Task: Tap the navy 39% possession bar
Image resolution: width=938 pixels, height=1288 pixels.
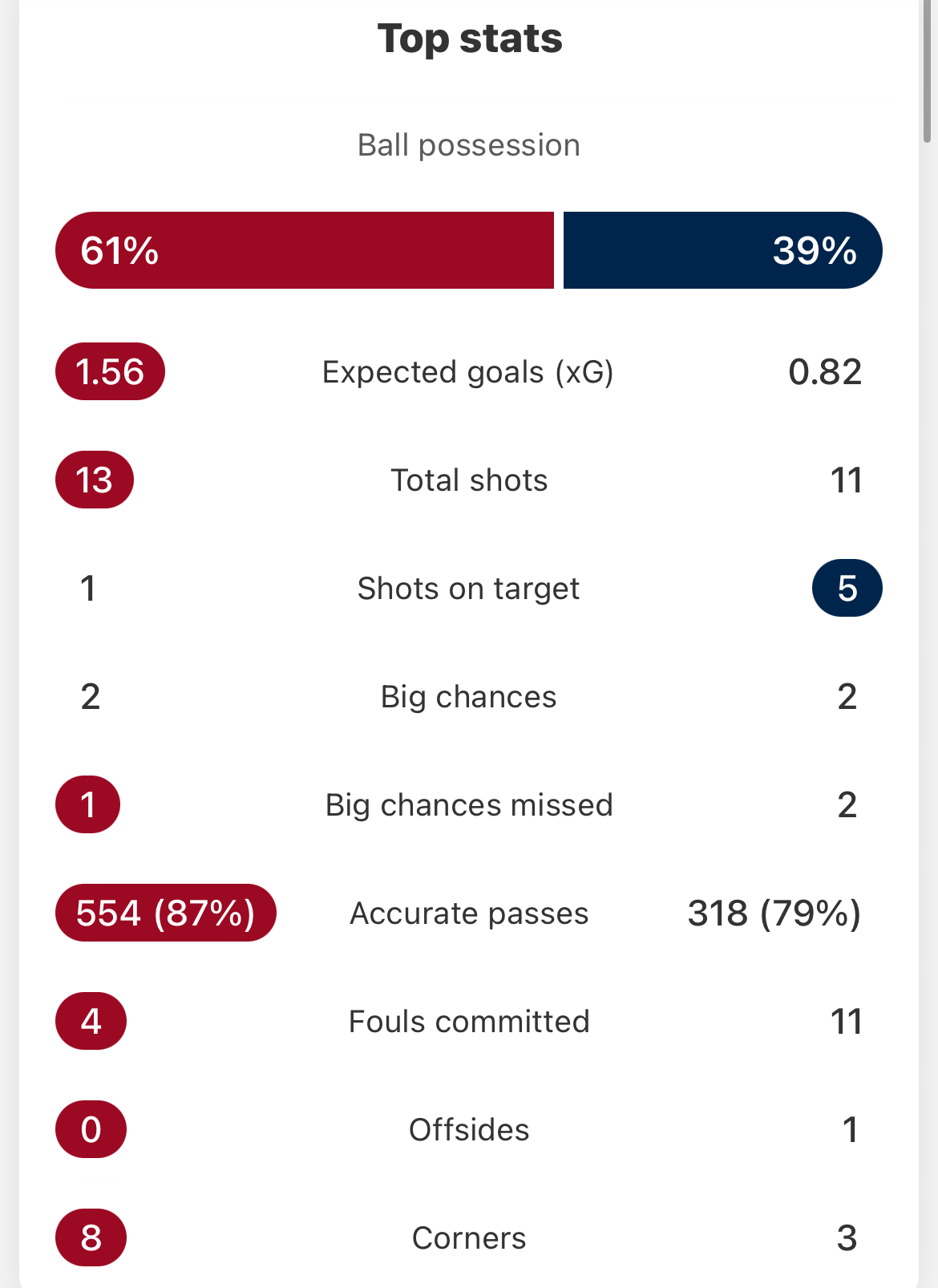Action: (723, 250)
